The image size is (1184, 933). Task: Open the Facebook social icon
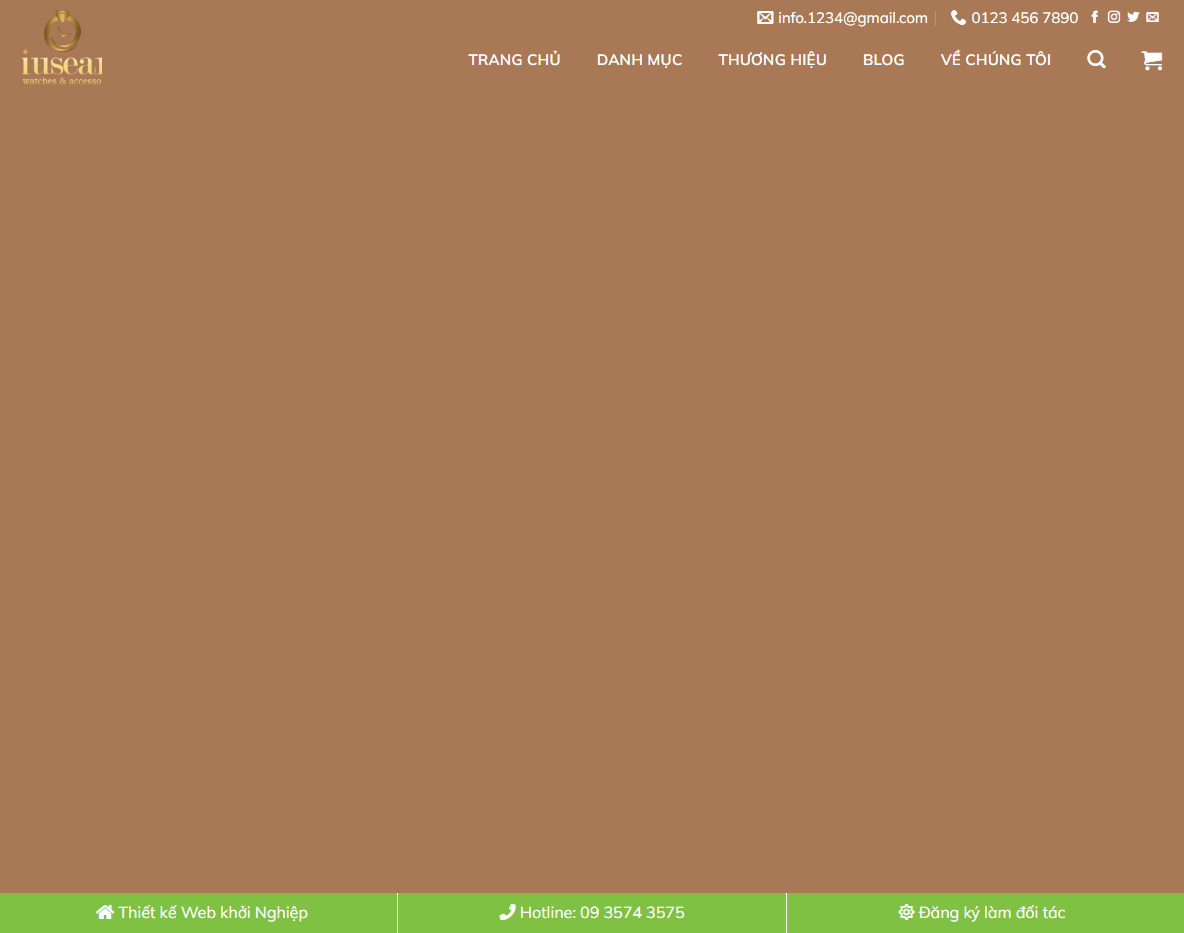[x=1094, y=17]
